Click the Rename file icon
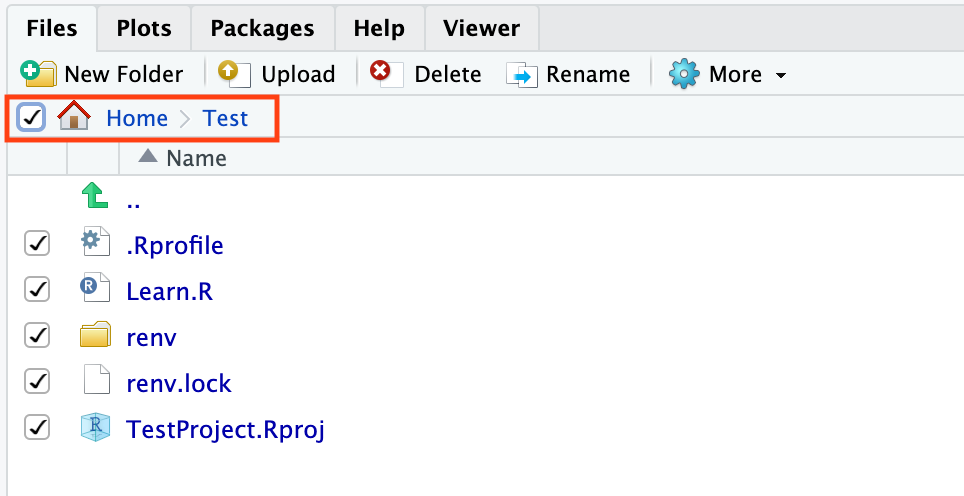 (522, 74)
